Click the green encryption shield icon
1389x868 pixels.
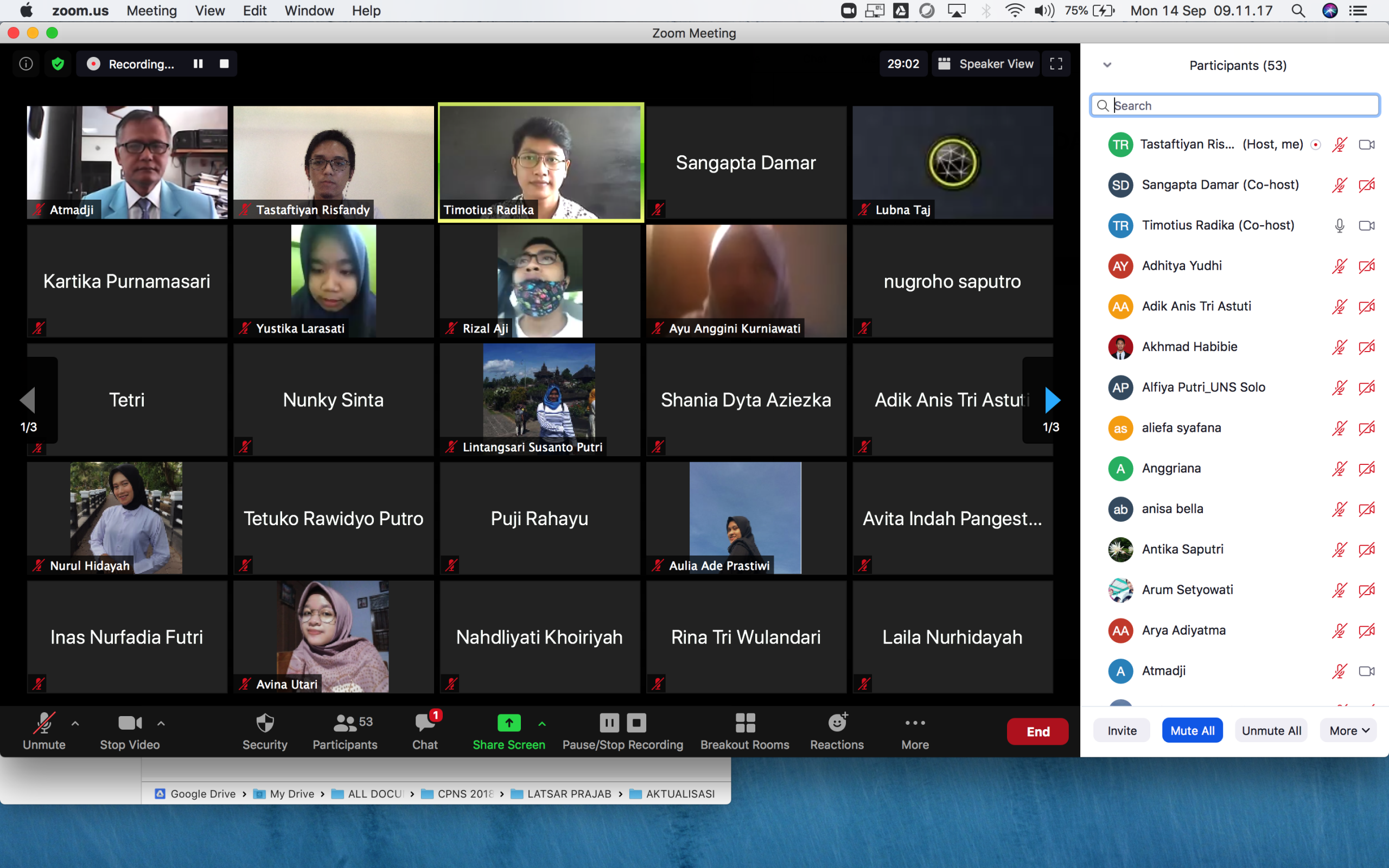pyautogui.click(x=58, y=63)
